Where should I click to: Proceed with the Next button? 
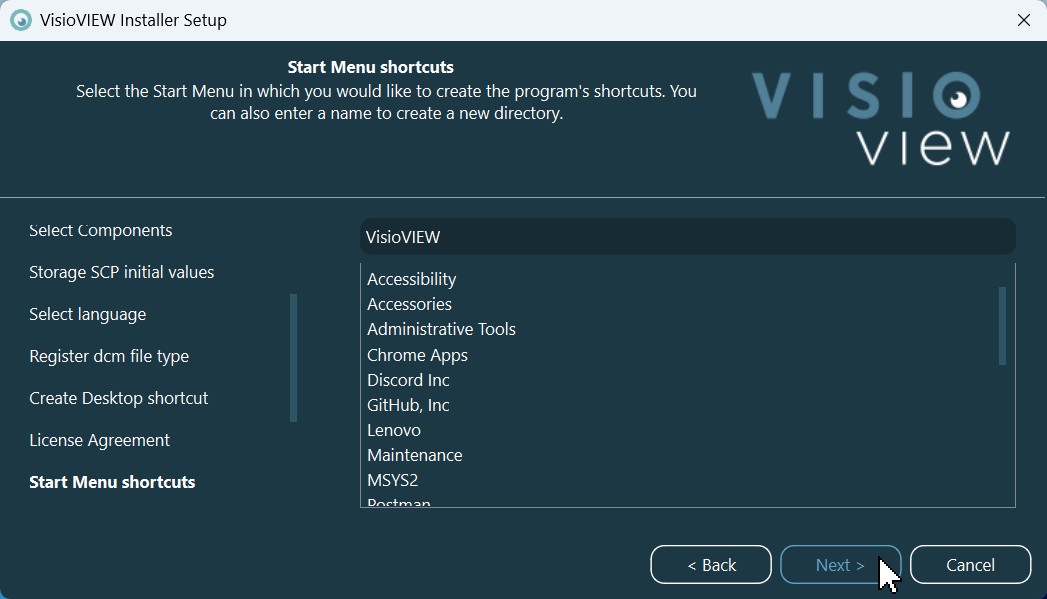pyautogui.click(x=840, y=565)
